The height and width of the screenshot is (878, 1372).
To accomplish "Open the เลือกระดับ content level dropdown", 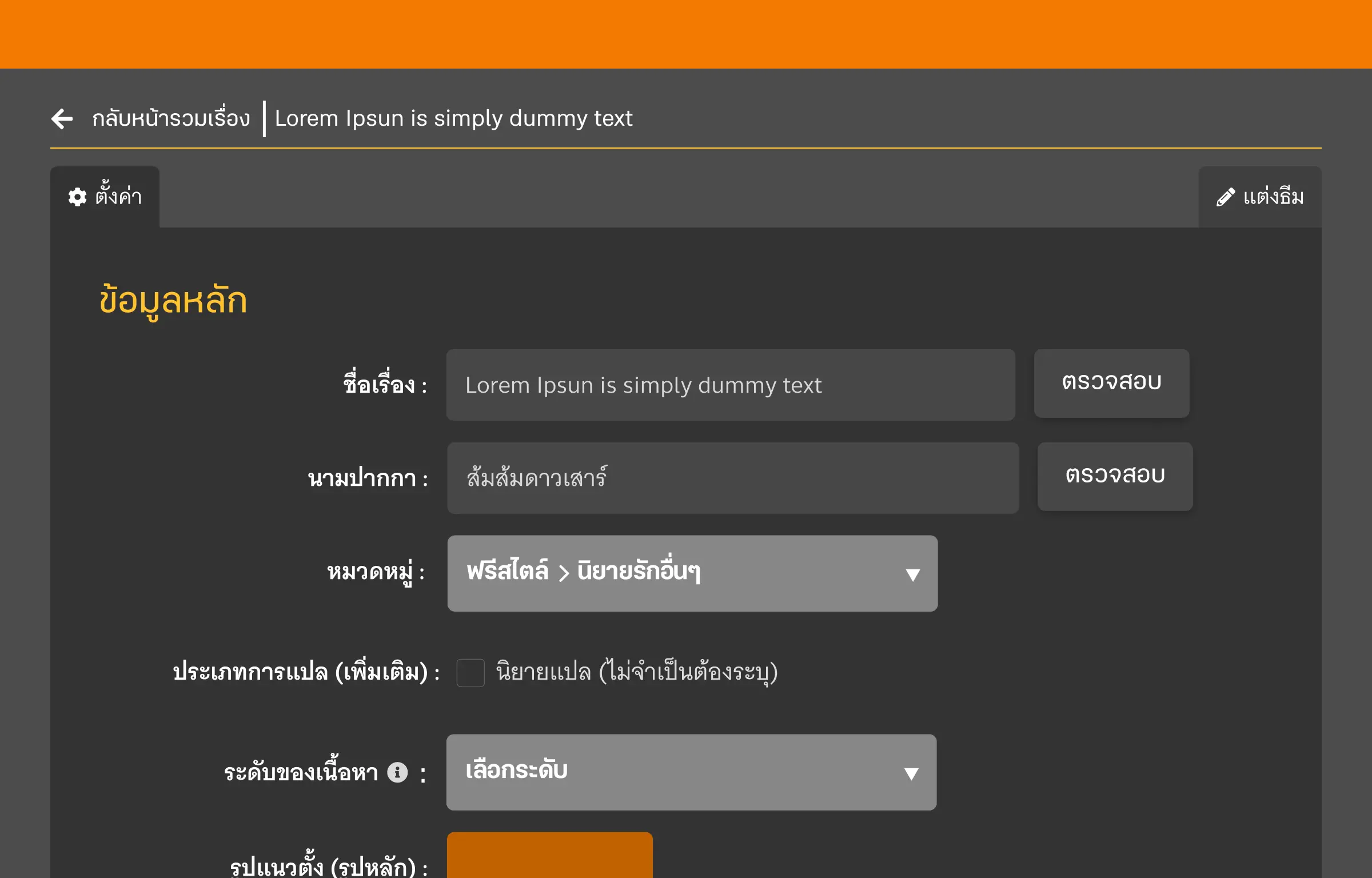I will coord(691,773).
